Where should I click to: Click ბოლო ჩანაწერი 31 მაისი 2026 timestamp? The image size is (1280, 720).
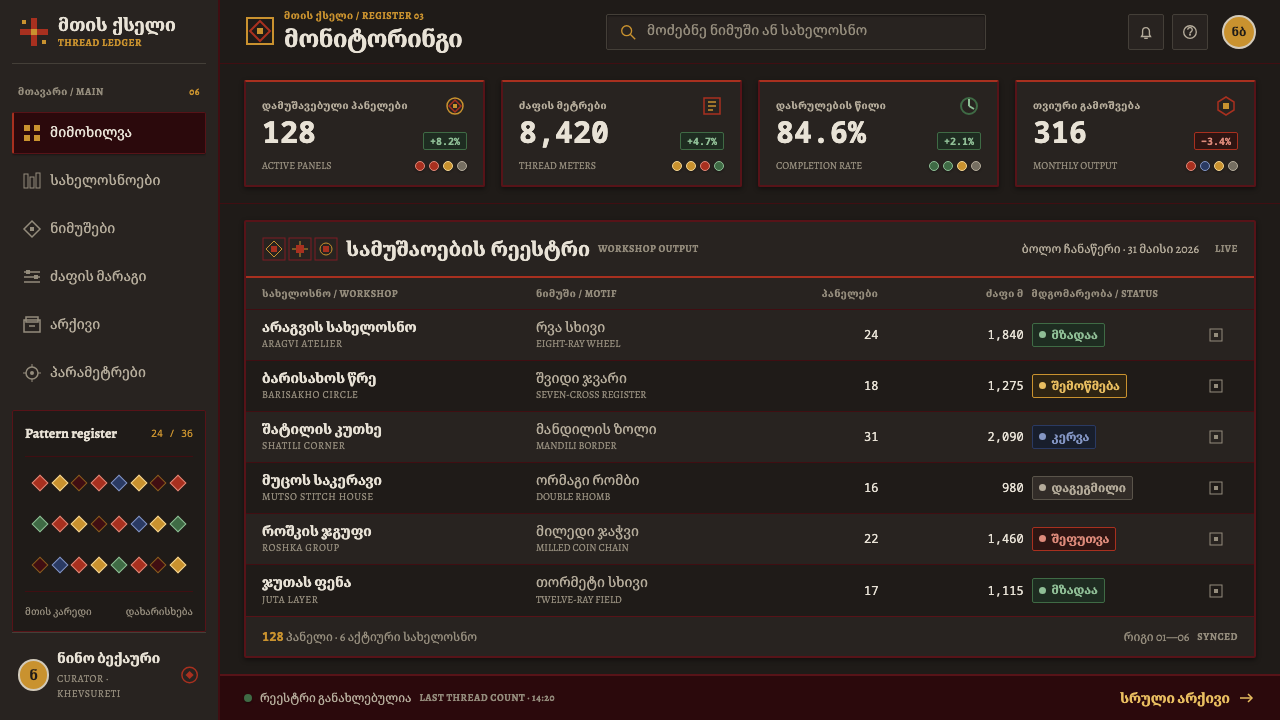[x=1110, y=249]
